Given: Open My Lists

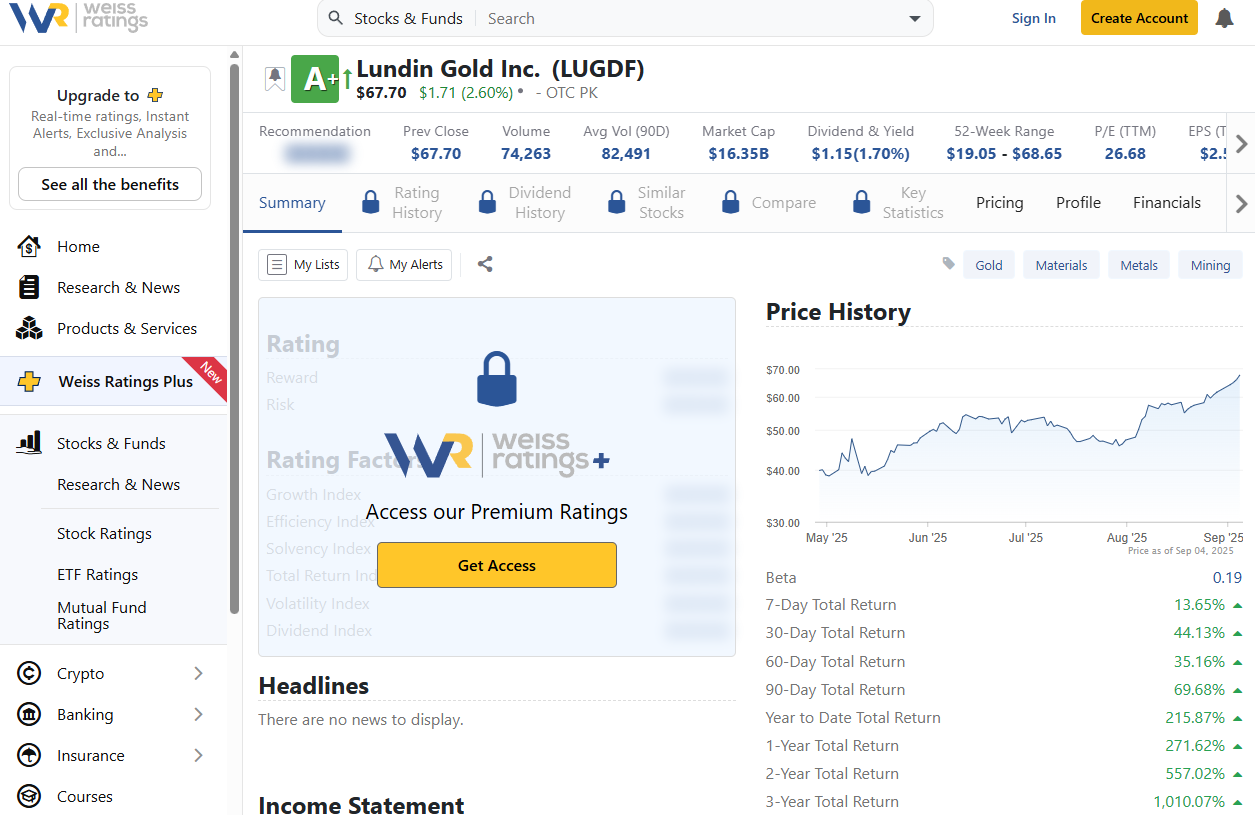Looking at the screenshot, I should [x=303, y=264].
